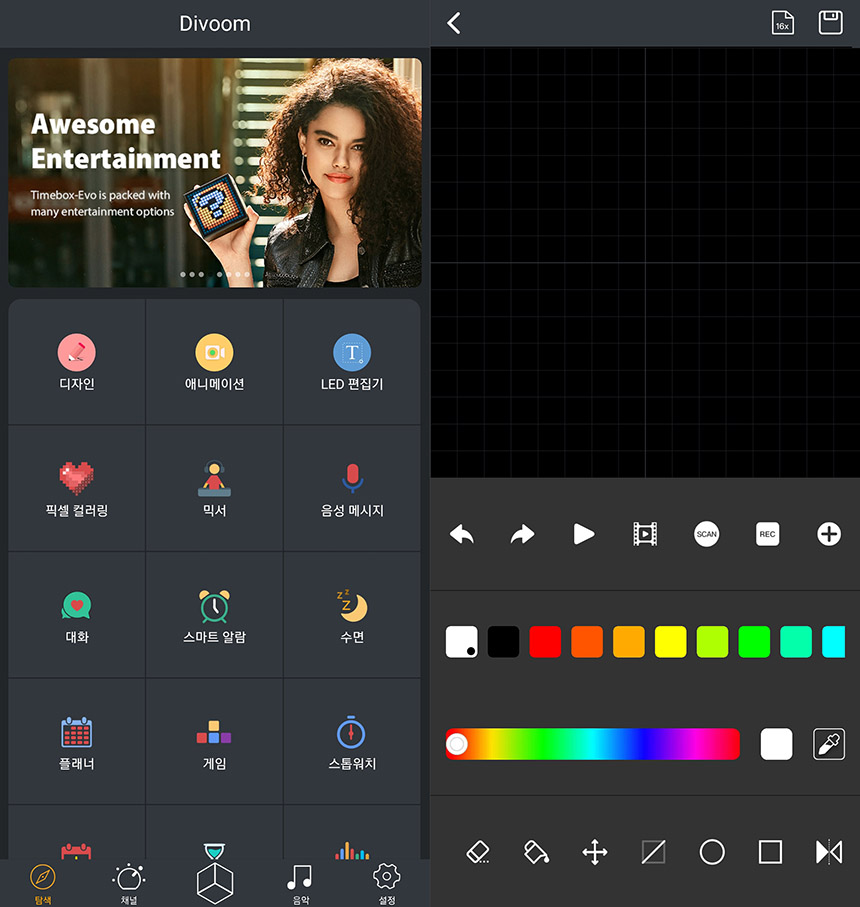Image resolution: width=860 pixels, height=907 pixels.
Task: Activate the eyedropper color picker
Action: (x=829, y=744)
